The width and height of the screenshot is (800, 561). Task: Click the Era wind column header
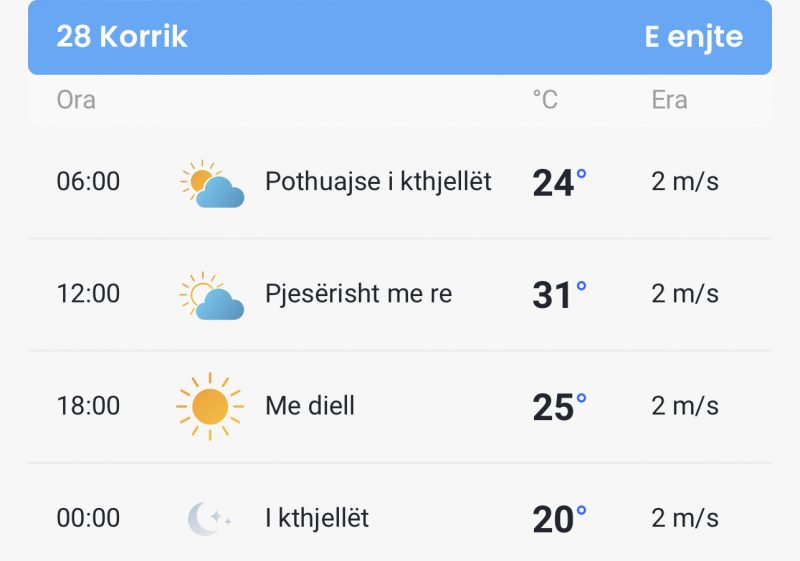click(x=669, y=99)
